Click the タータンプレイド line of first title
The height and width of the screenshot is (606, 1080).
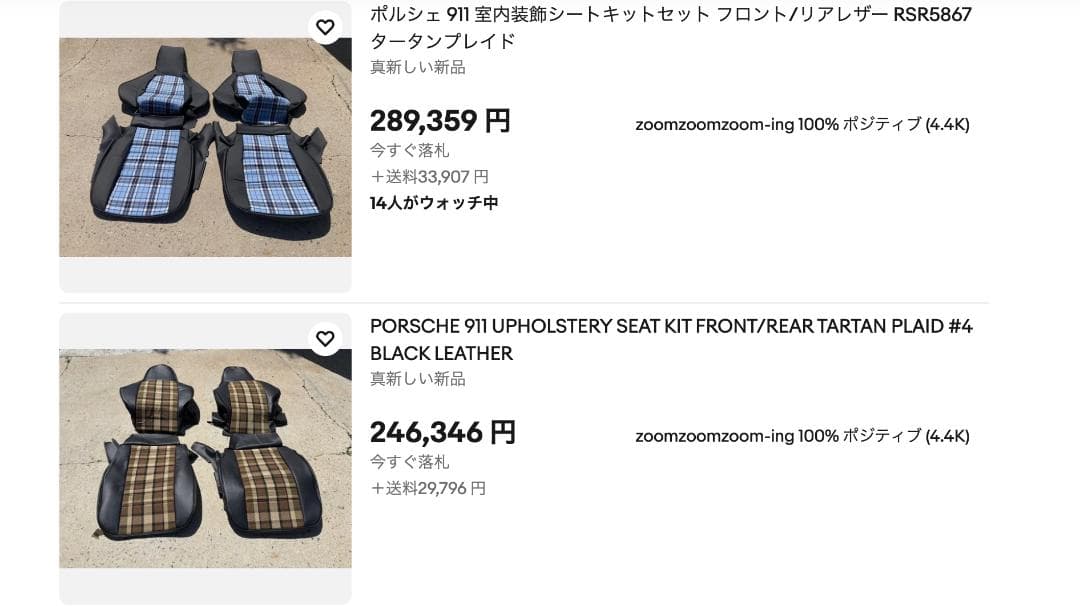coord(443,41)
